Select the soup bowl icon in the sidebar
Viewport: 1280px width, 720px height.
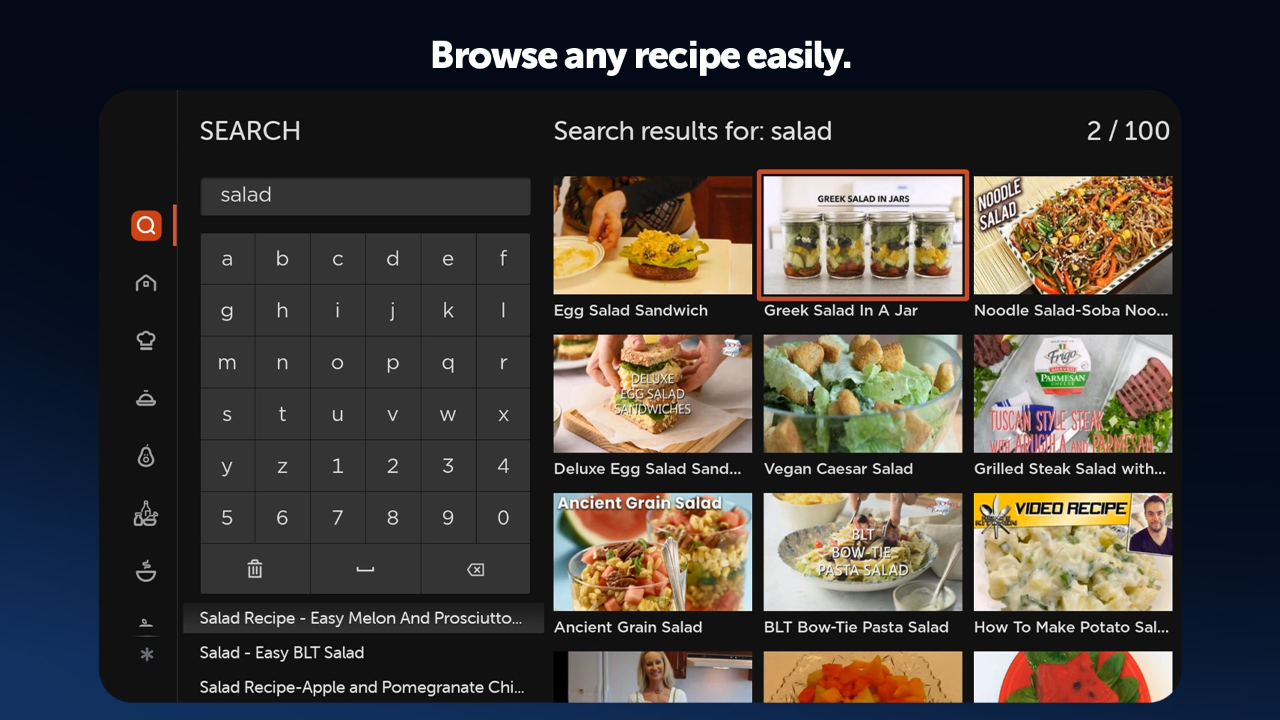point(146,571)
